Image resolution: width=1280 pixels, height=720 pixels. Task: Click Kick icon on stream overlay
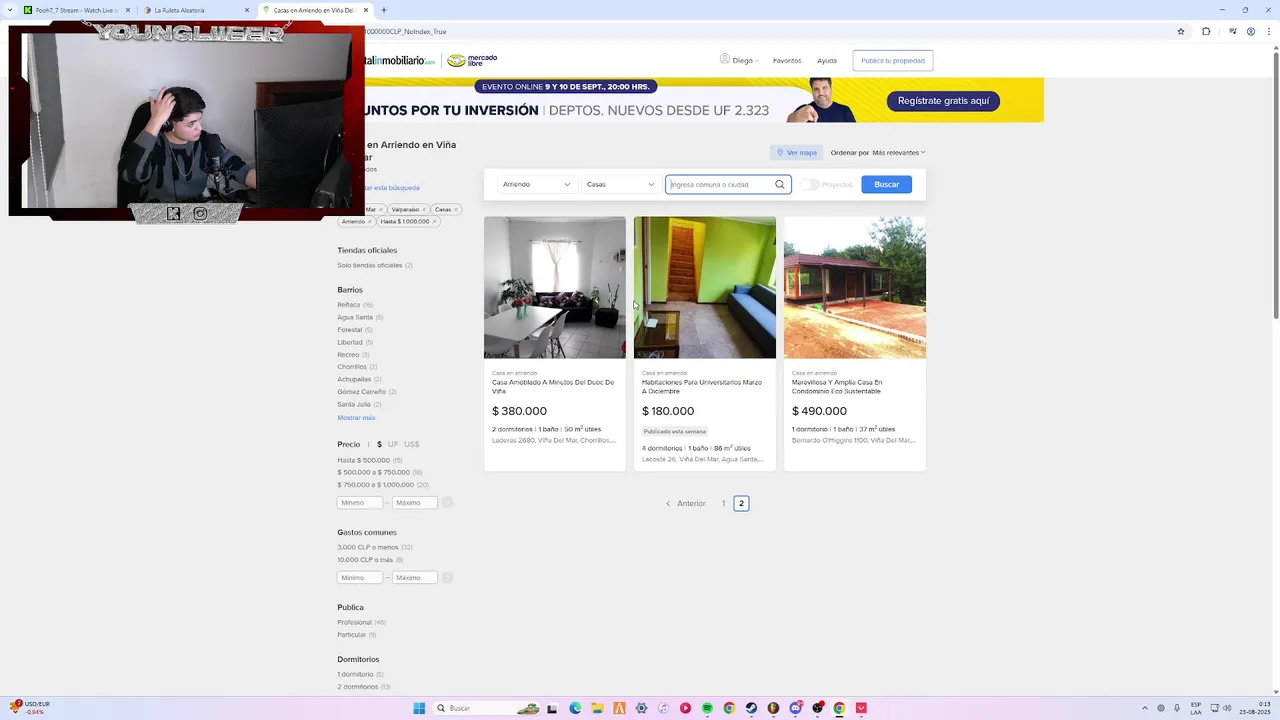point(173,213)
